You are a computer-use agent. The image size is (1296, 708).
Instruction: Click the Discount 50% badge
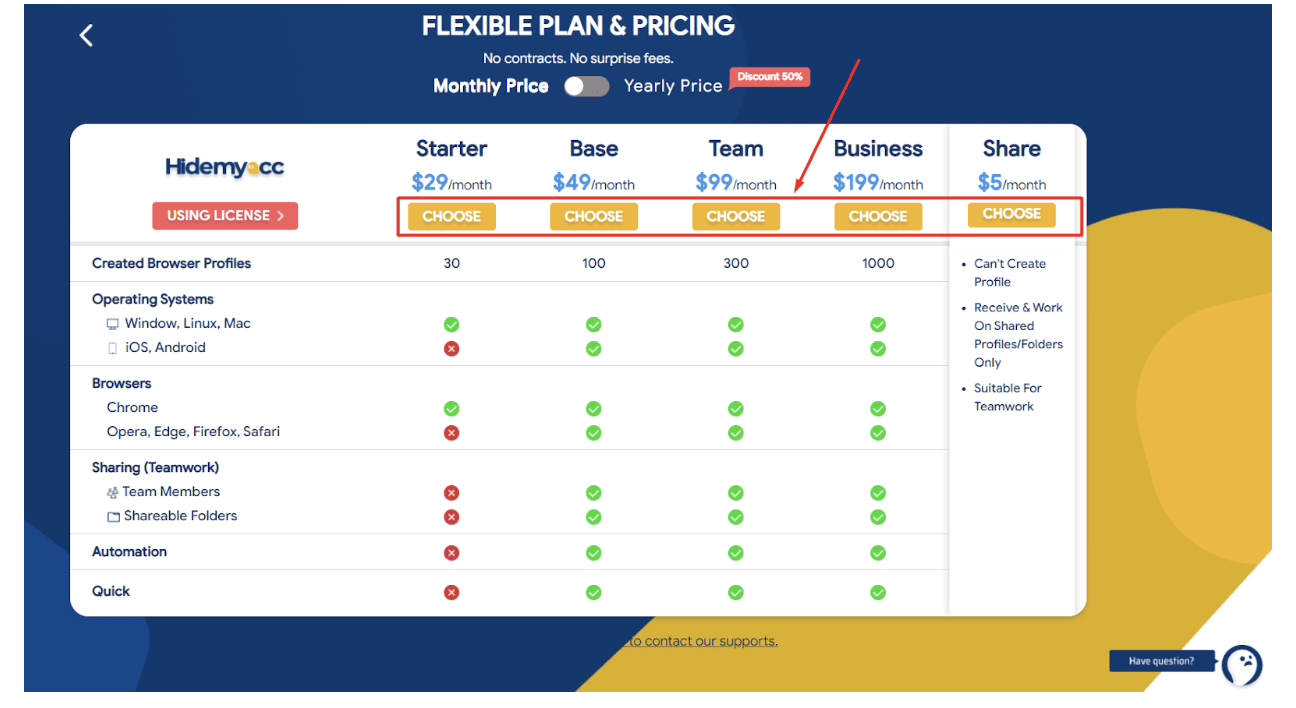769,77
